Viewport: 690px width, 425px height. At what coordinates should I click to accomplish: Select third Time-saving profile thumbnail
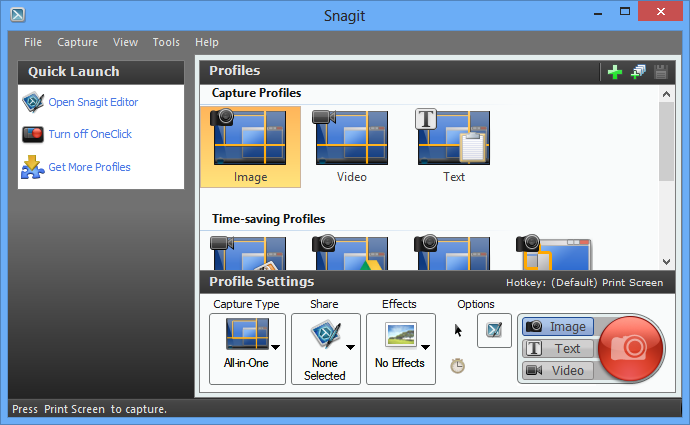[452, 253]
